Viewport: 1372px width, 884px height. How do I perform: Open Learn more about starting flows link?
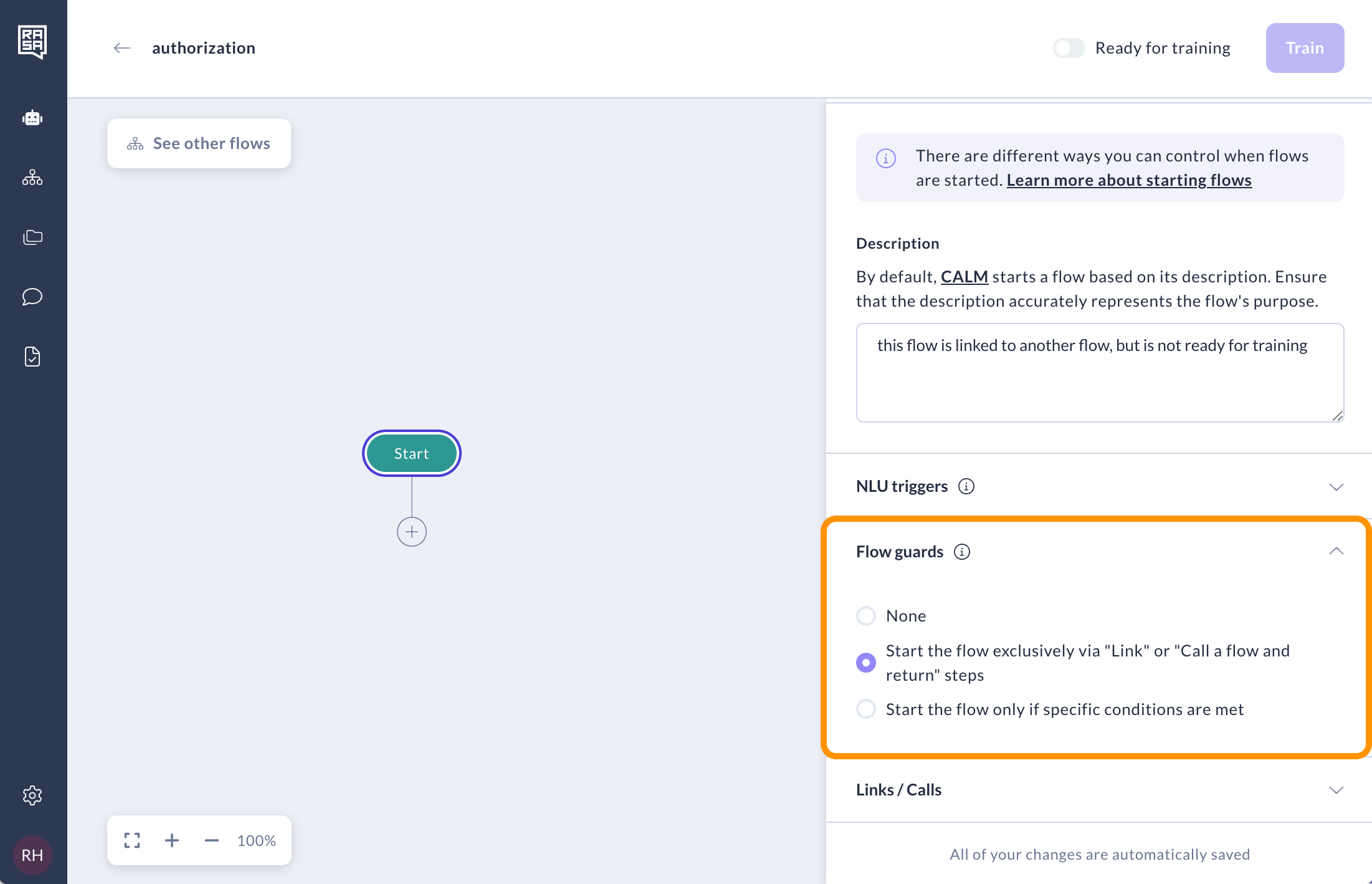click(1129, 180)
